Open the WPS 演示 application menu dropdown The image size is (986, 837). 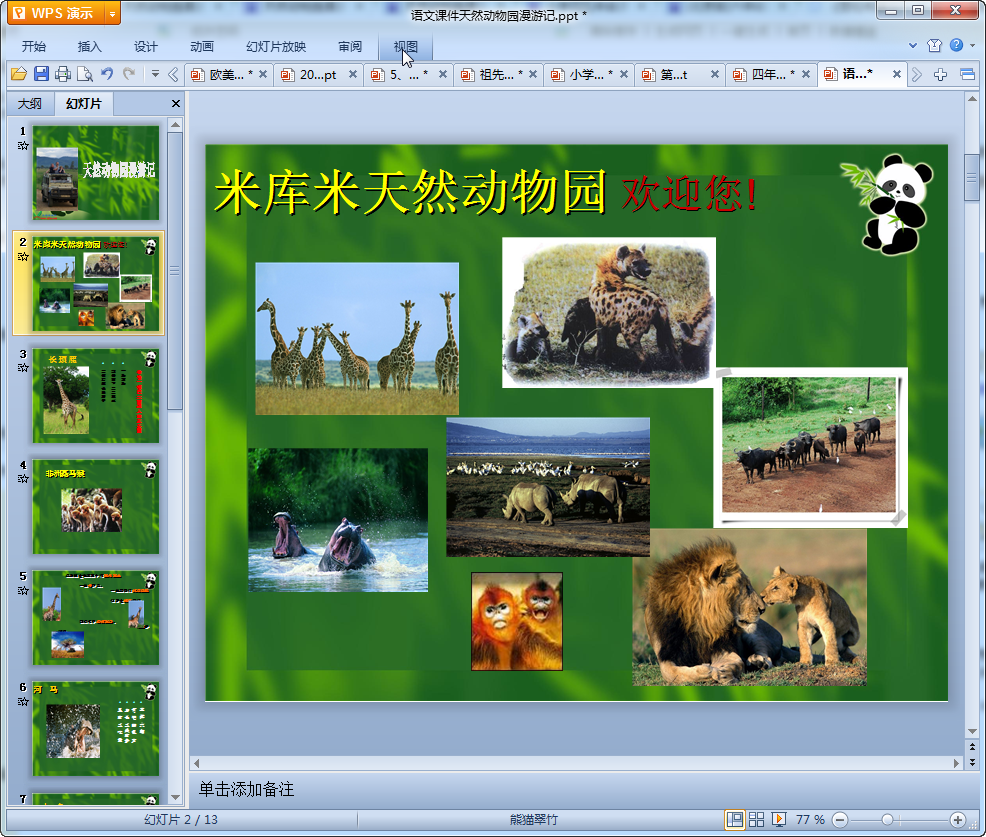click(x=111, y=14)
